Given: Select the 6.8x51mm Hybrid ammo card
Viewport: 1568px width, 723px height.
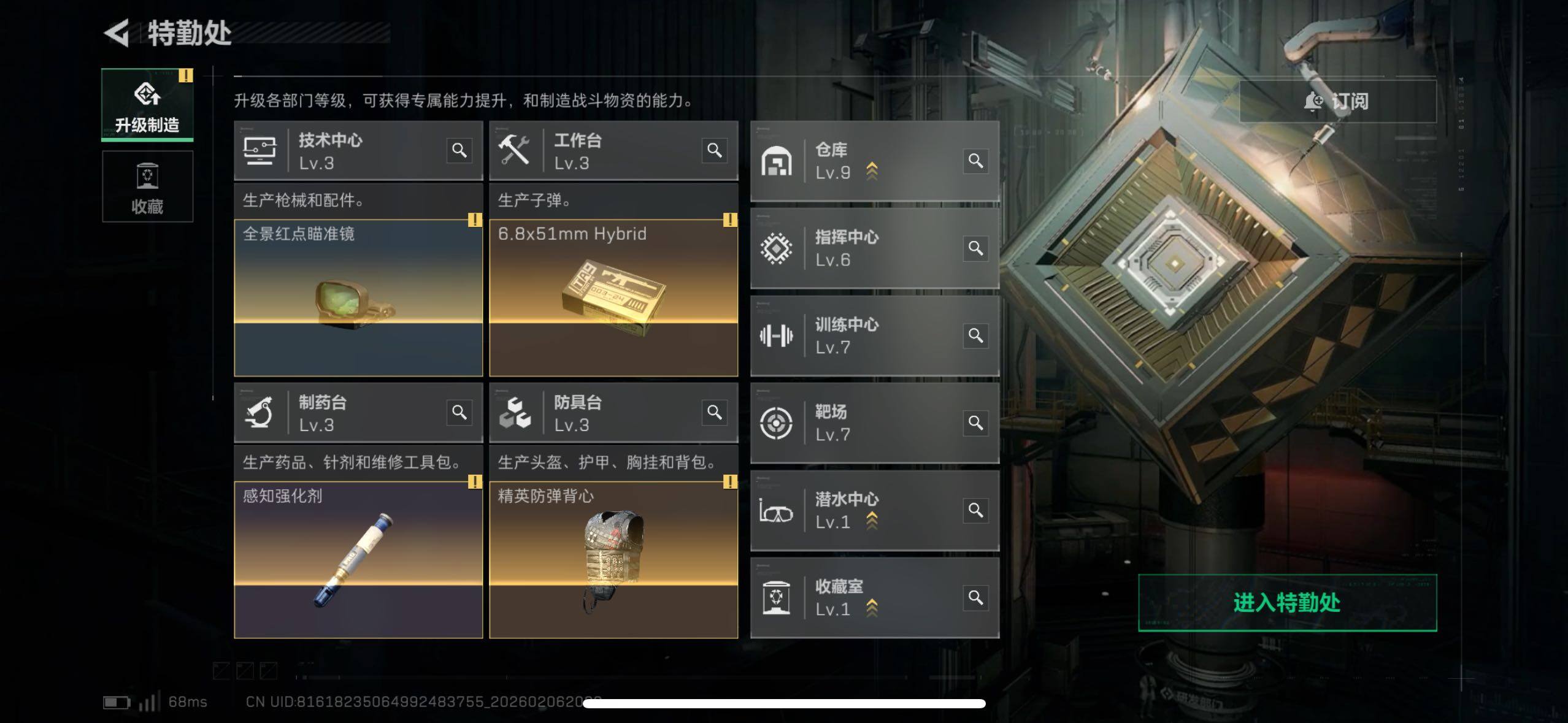Looking at the screenshot, I should [613, 298].
